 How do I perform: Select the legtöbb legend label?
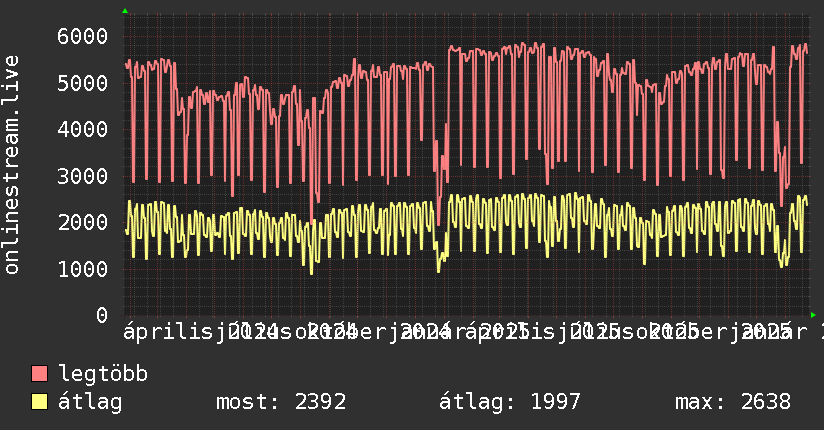(x=103, y=373)
